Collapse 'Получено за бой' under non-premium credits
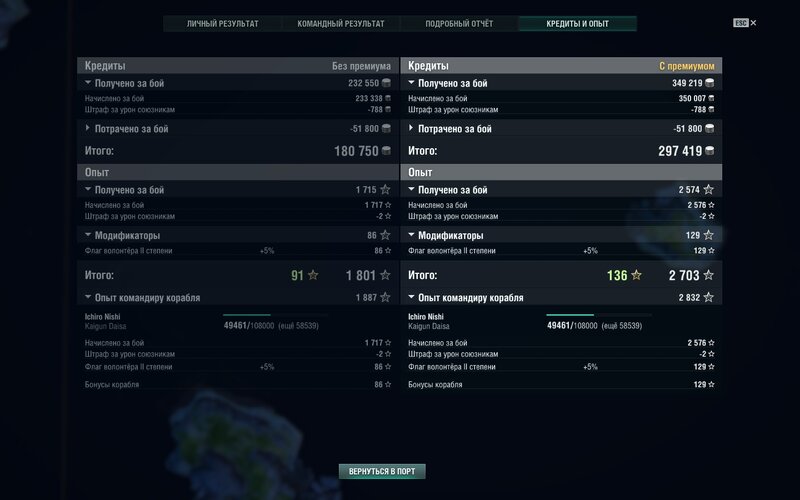This screenshot has height=500, width=800. [x=88, y=84]
